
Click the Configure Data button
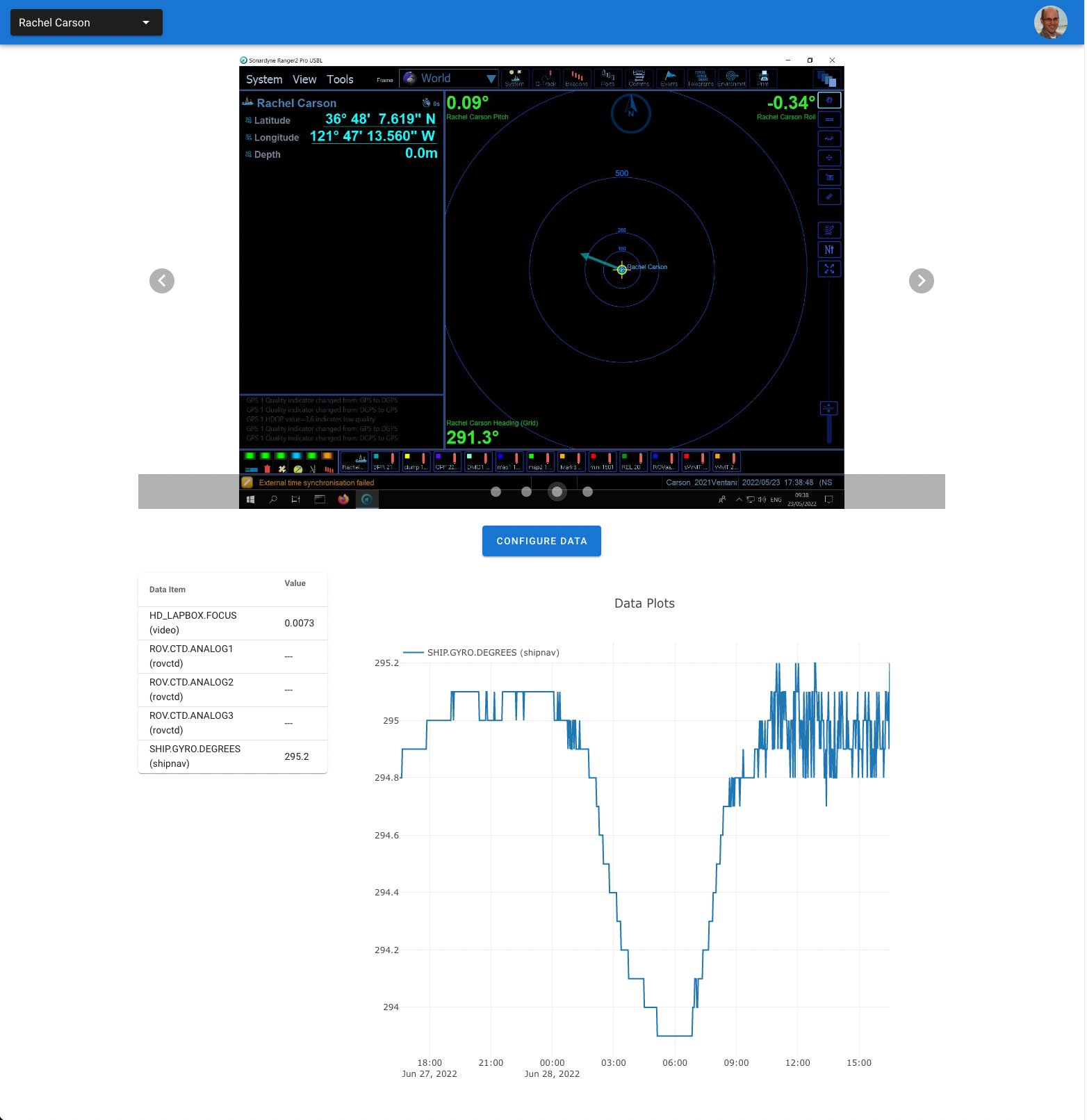[x=541, y=541]
